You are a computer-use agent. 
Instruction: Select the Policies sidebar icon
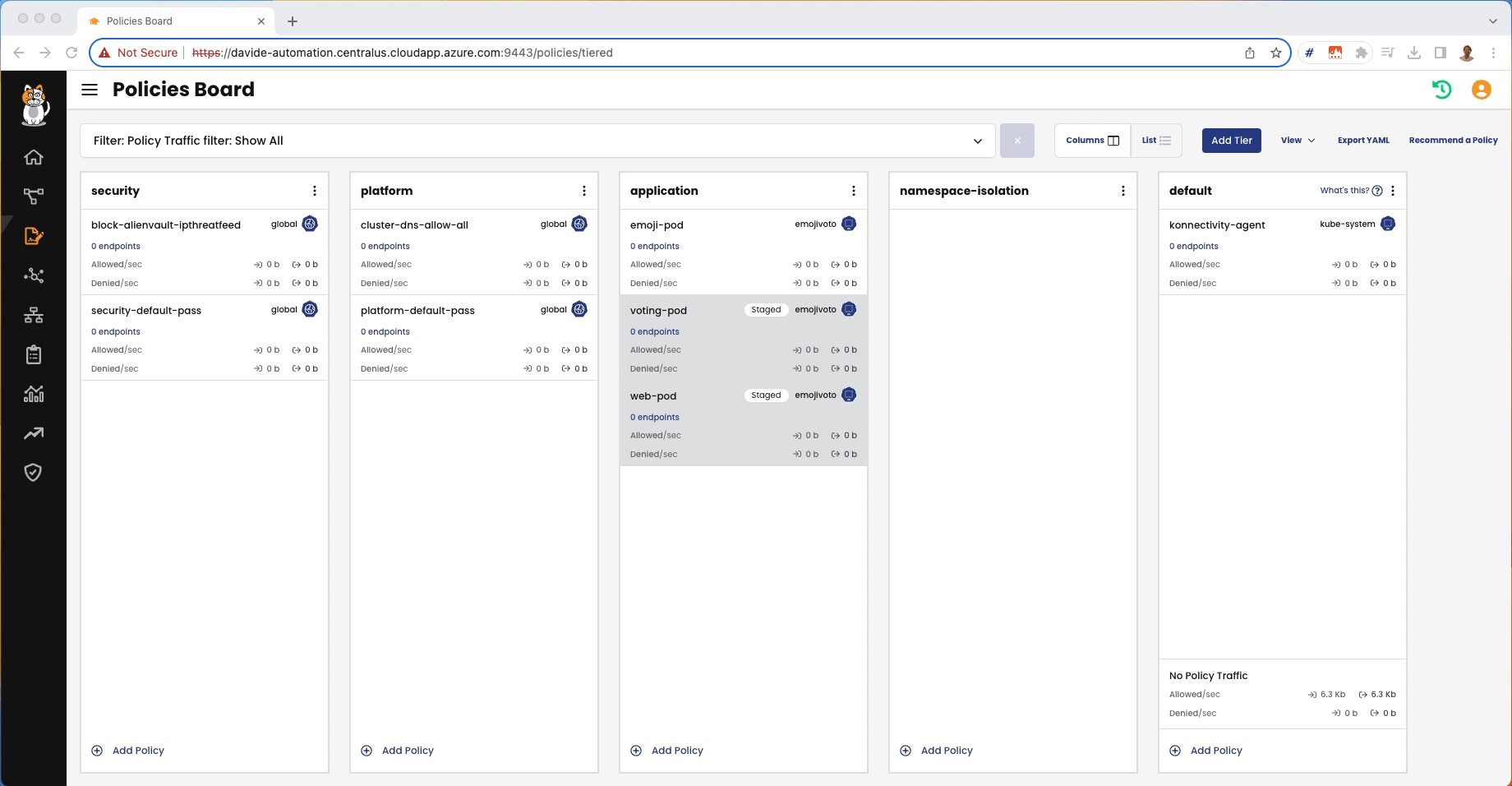[34, 236]
